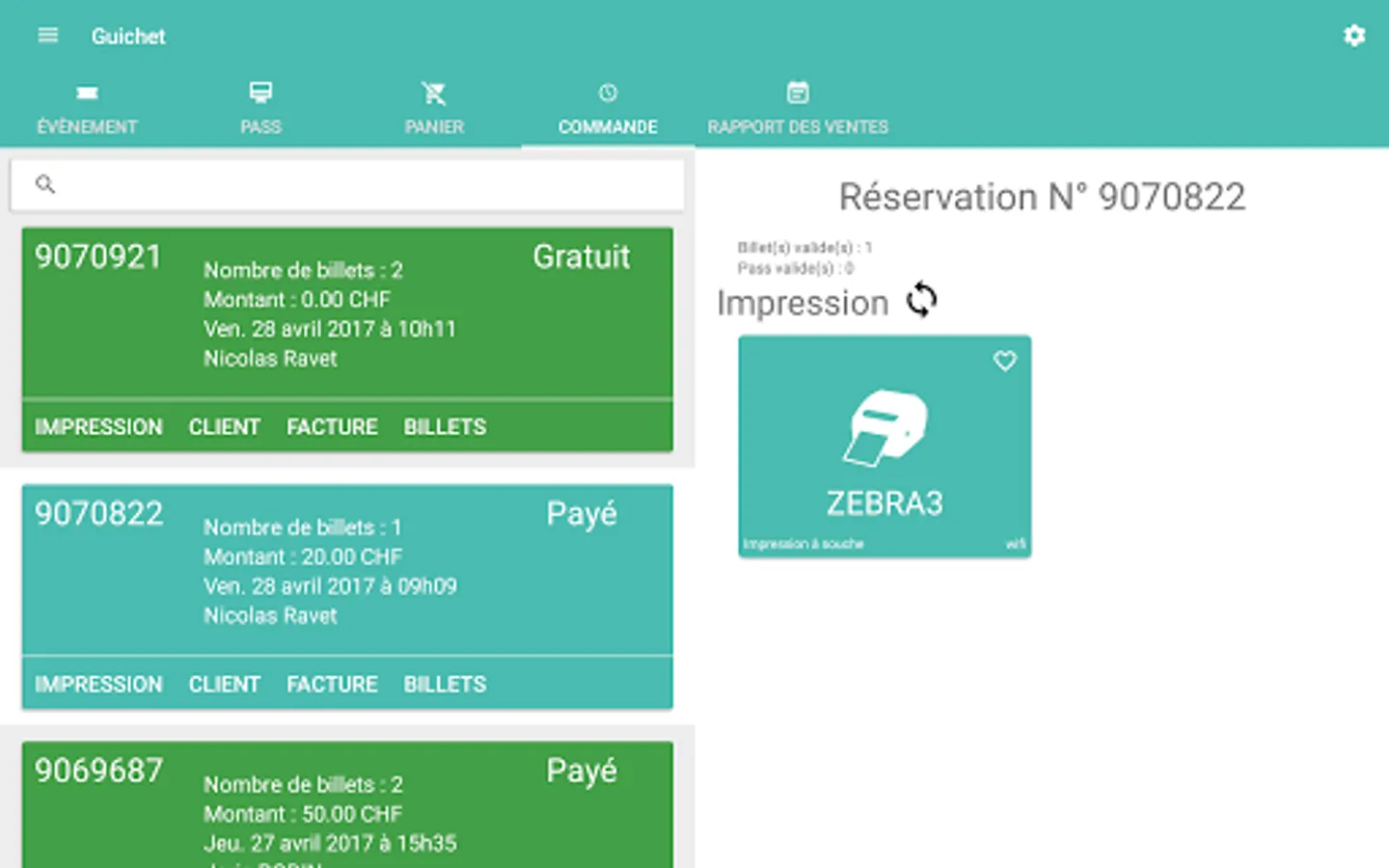The height and width of the screenshot is (868, 1389).
Task: Open settings gear icon
Action: click(1354, 36)
